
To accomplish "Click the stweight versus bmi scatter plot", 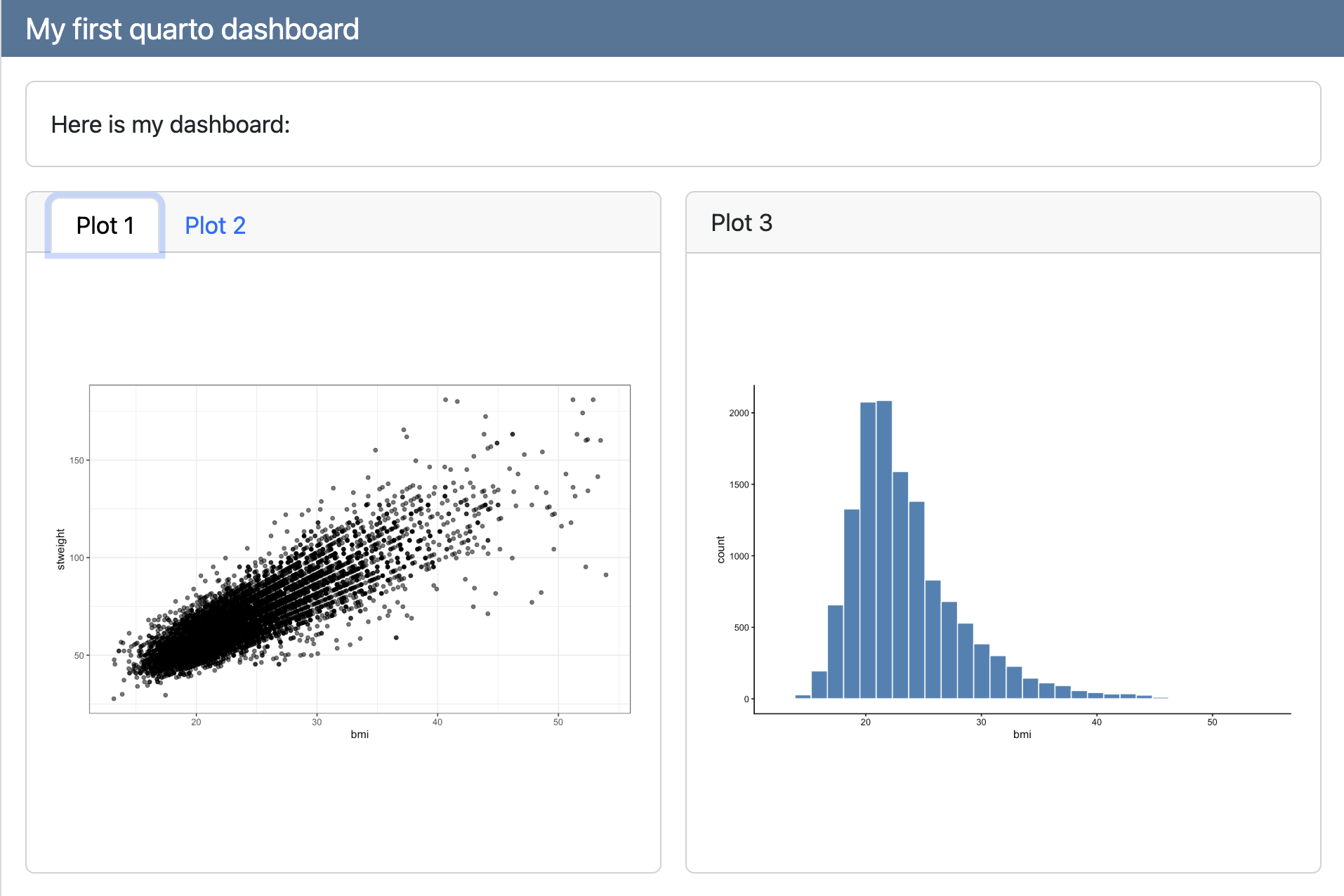I will coord(360,549).
